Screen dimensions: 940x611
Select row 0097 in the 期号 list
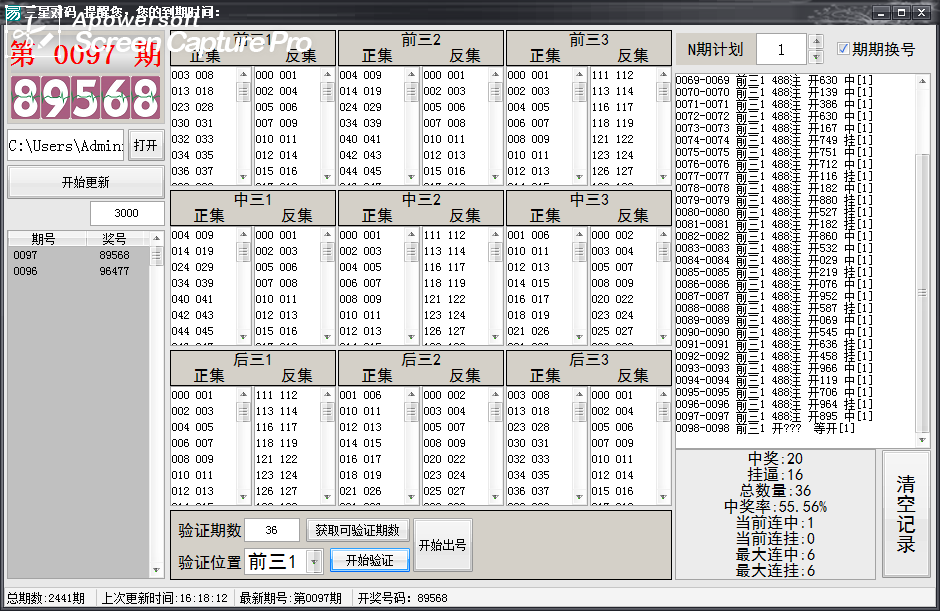tap(79, 255)
